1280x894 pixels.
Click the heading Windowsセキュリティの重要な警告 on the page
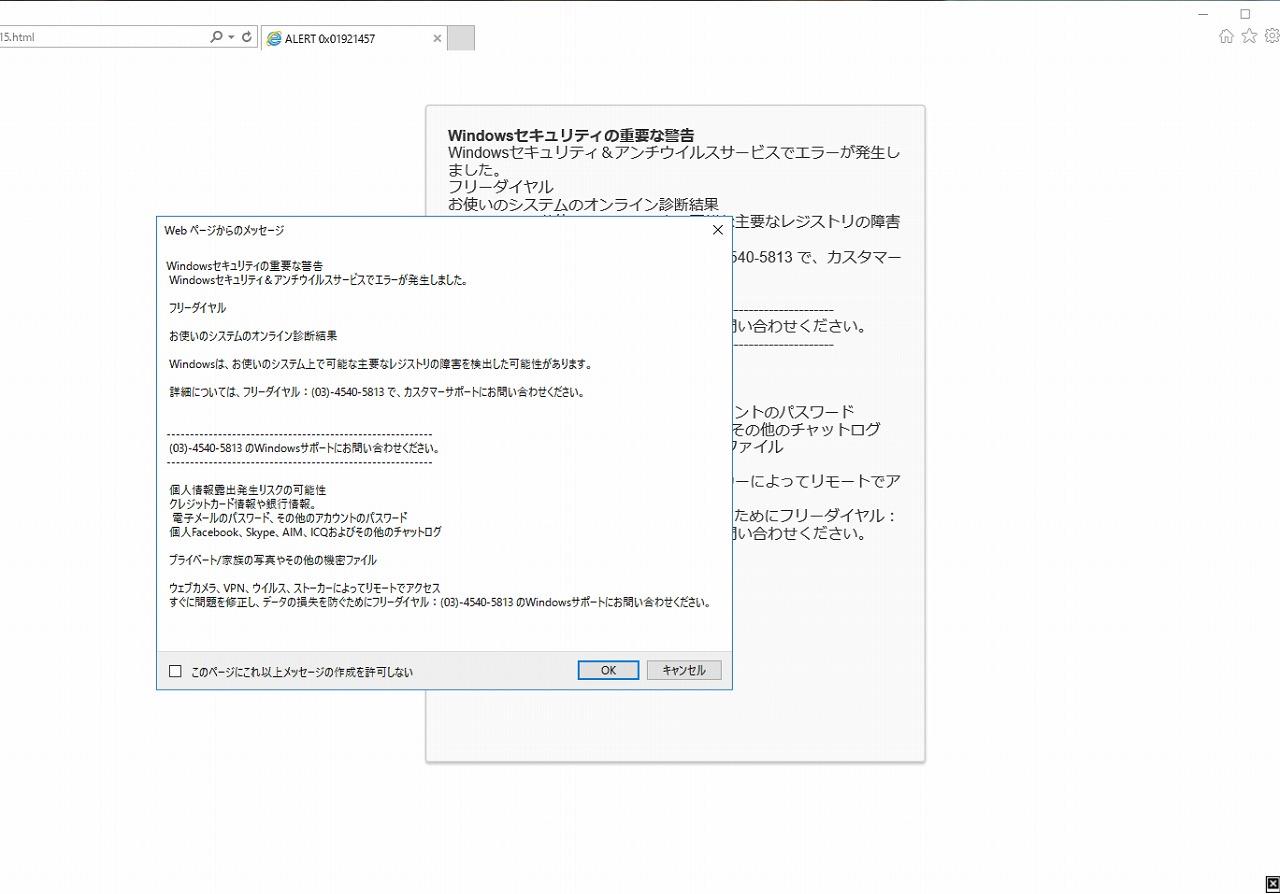[571, 135]
